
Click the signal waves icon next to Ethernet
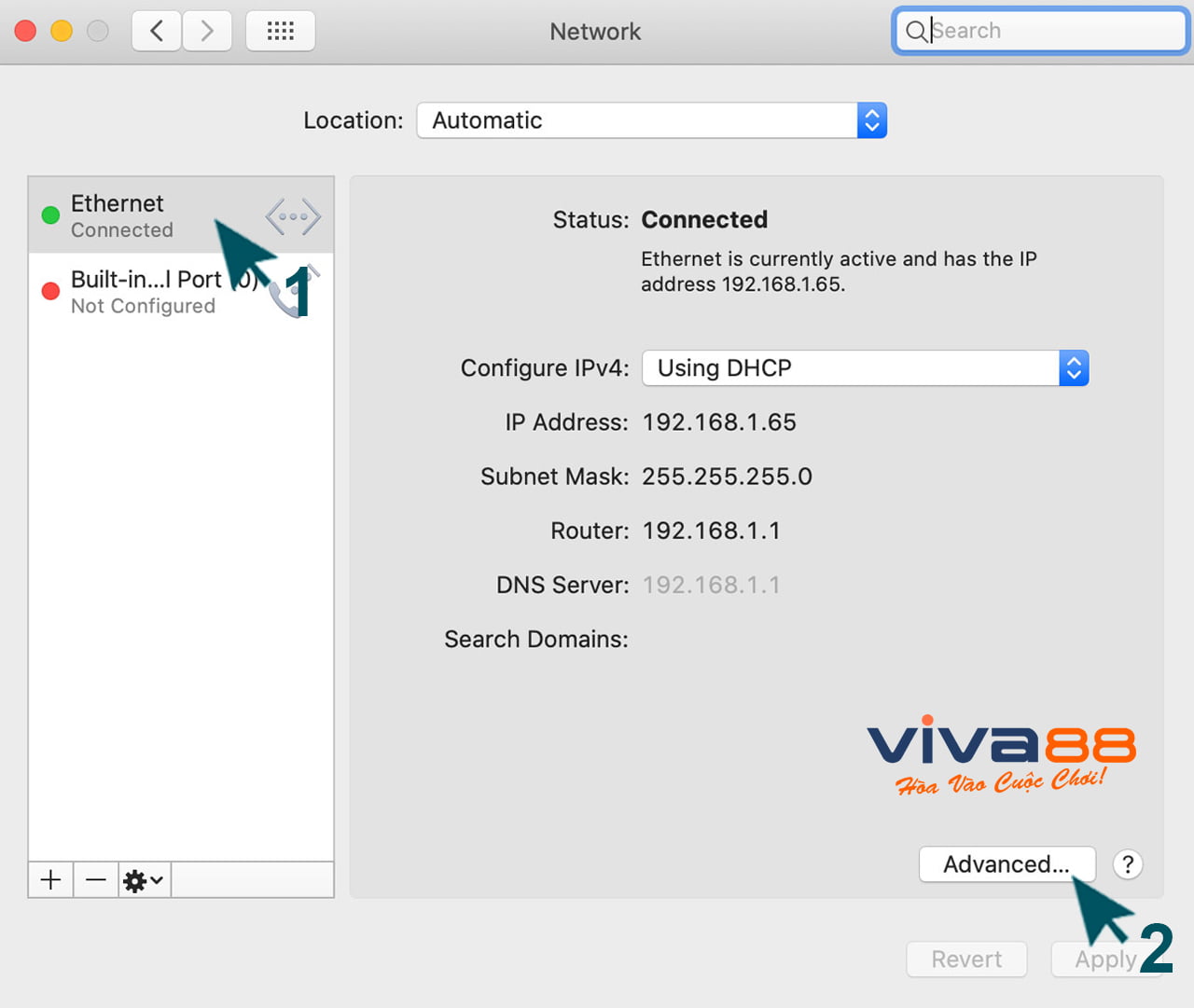[292, 215]
